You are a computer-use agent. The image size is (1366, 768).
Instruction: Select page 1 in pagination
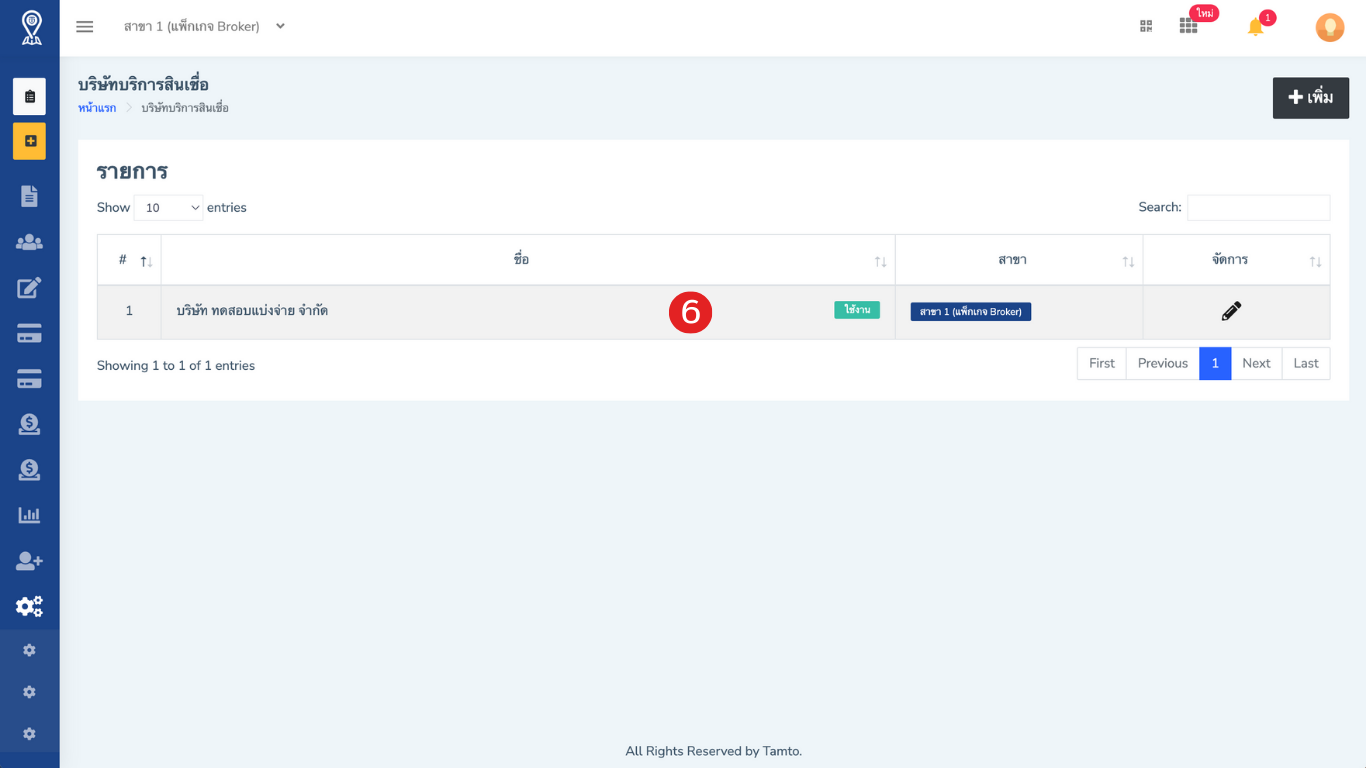[1215, 363]
